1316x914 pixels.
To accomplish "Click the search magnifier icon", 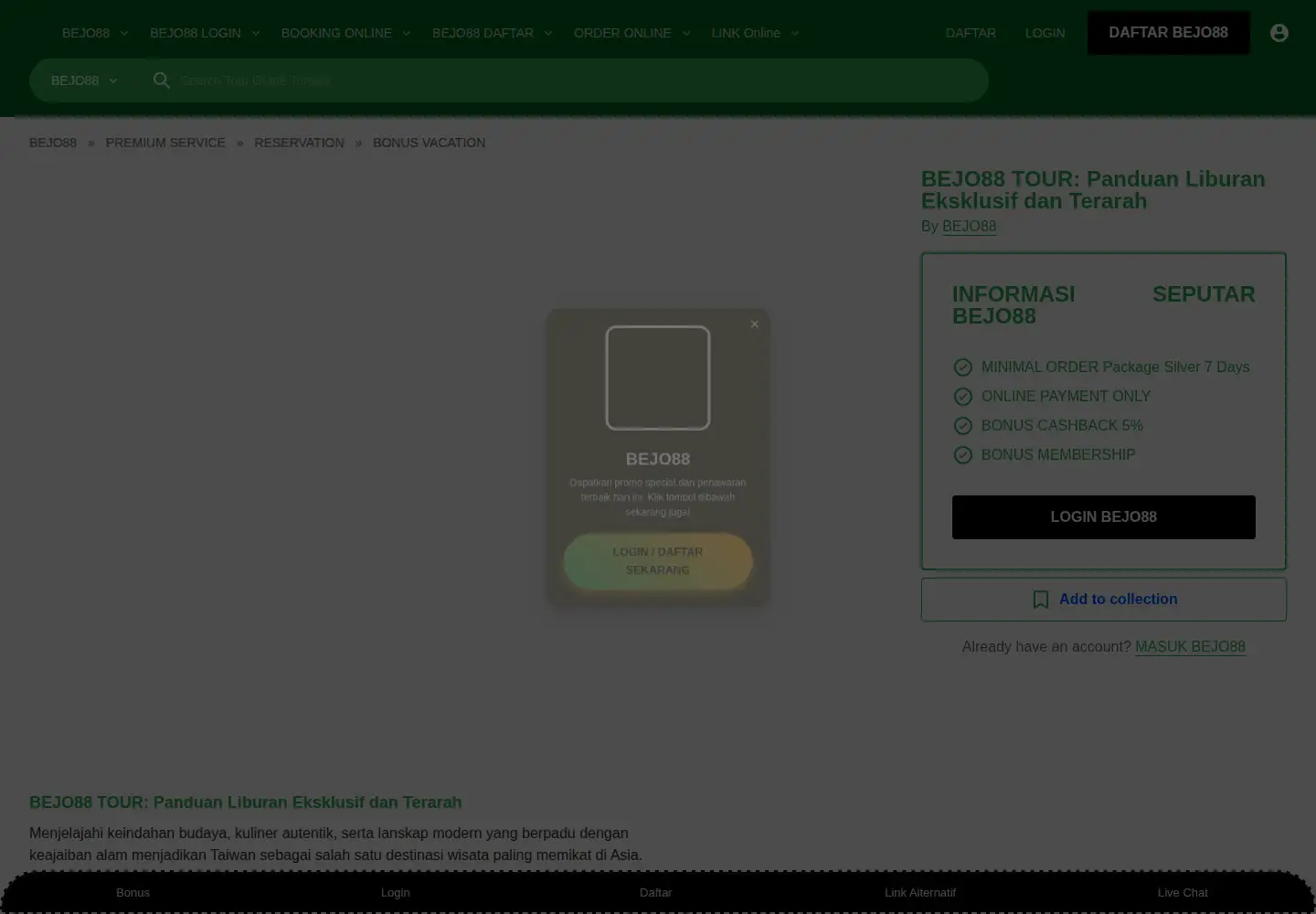I will click(162, 80).
